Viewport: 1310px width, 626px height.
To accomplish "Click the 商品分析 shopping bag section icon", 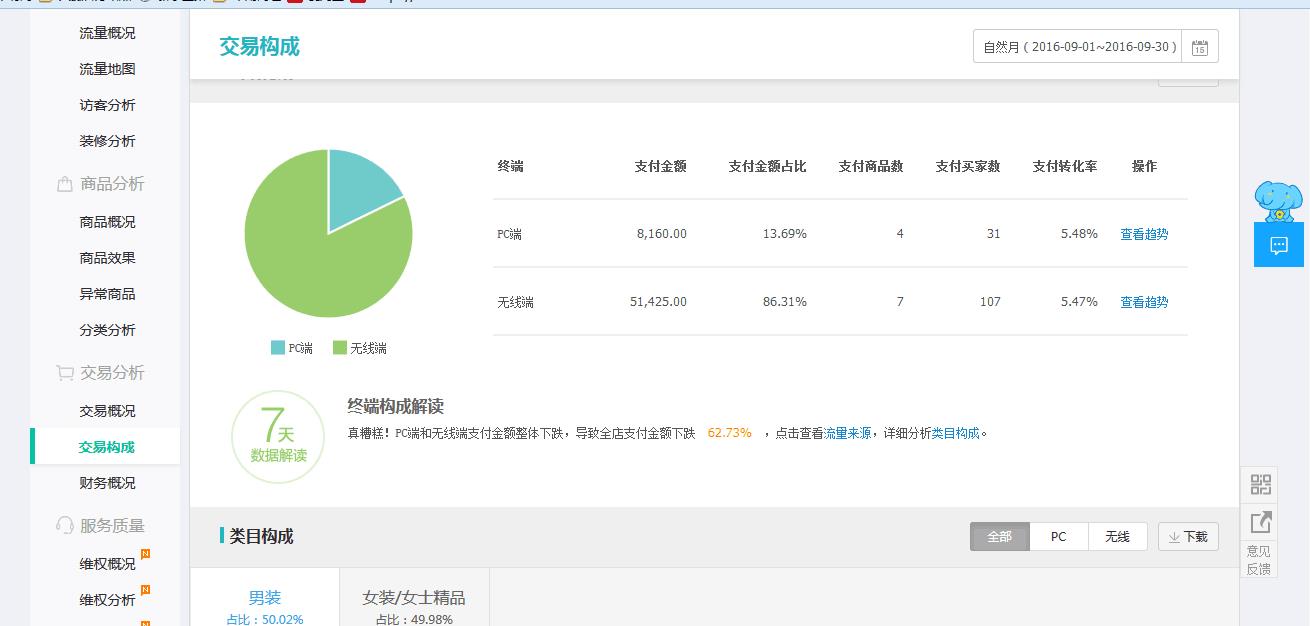I will click(64, 184).
